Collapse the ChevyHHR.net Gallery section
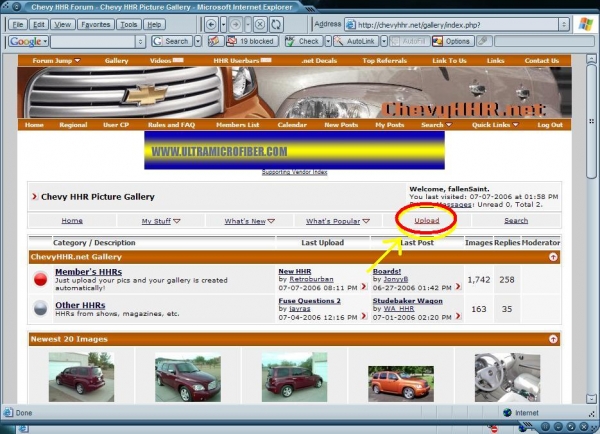The image size is (600, 434). tap(553, 257)
